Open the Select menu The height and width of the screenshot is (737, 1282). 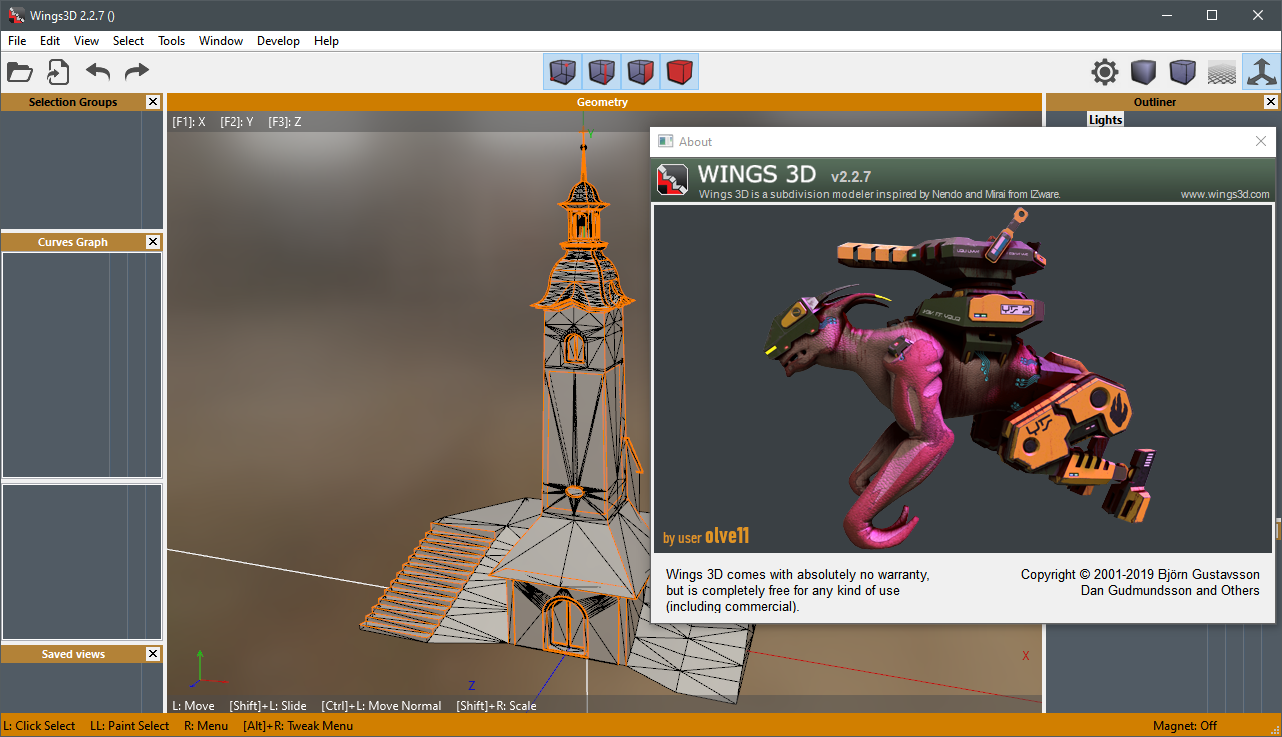pos(128,41)
